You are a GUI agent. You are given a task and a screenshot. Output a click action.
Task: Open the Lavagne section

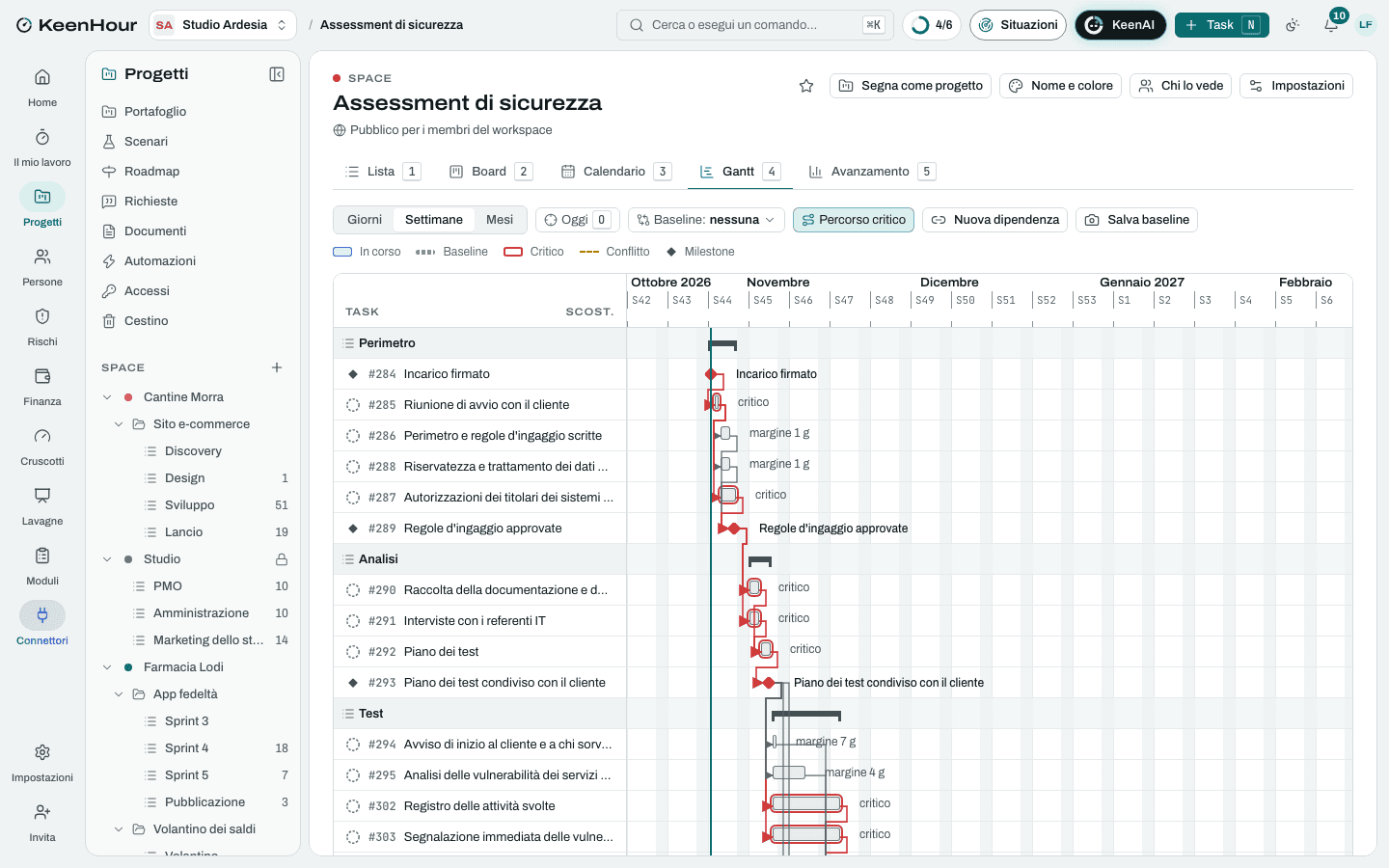pos(42,506)
